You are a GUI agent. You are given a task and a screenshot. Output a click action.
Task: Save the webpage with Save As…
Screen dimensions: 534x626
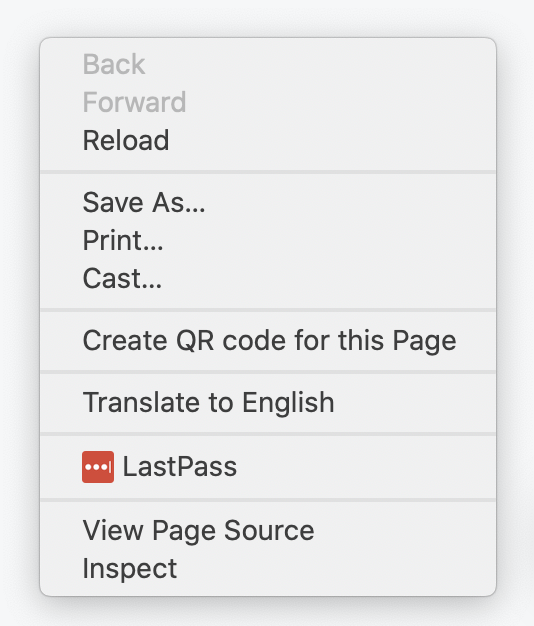(268, 202)
